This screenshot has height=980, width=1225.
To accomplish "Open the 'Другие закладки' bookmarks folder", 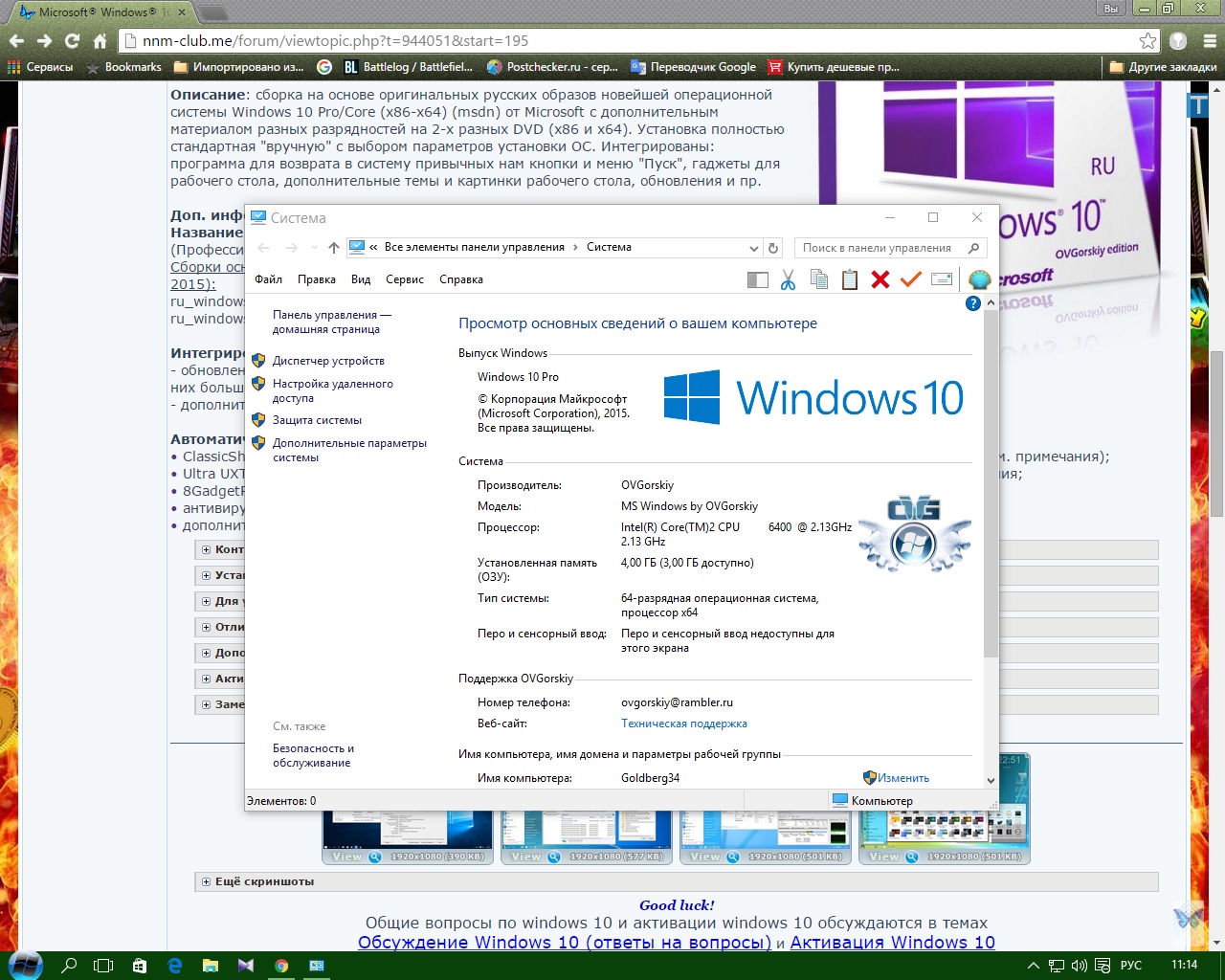I will [1163, 67].
